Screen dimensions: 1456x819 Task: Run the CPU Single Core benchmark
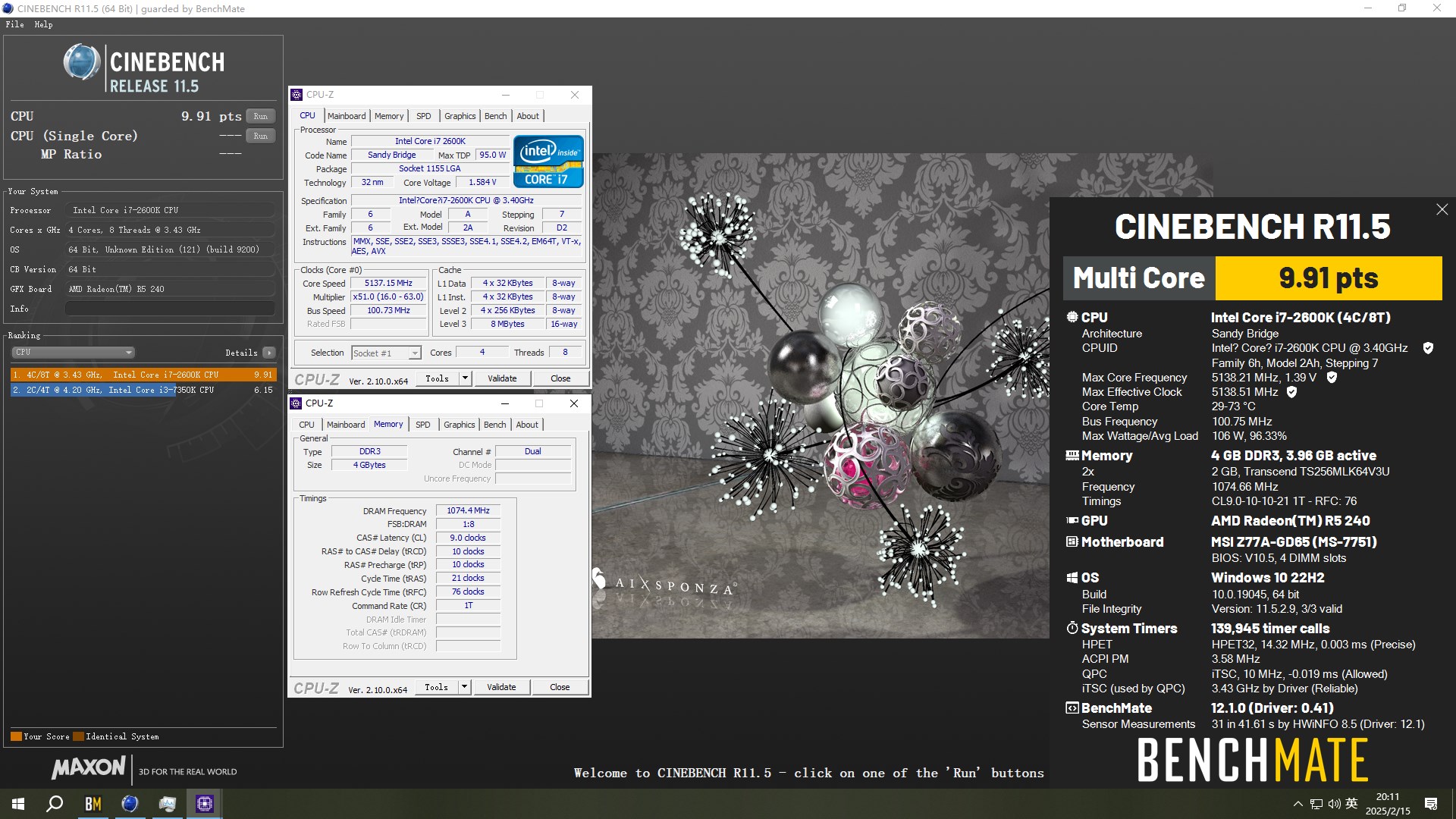pyautogui.click(x=260, y=136)
